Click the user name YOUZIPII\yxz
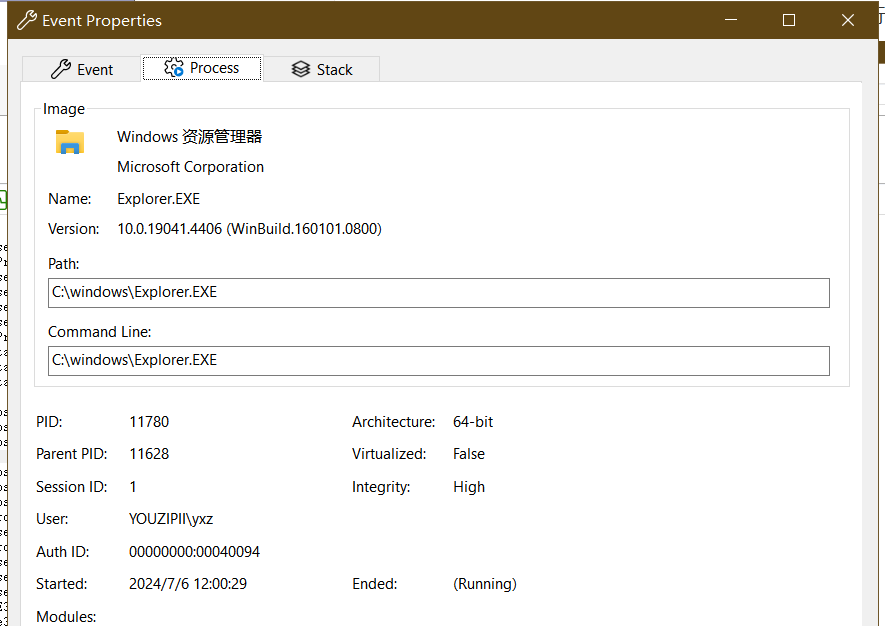 tap(171, 519)
